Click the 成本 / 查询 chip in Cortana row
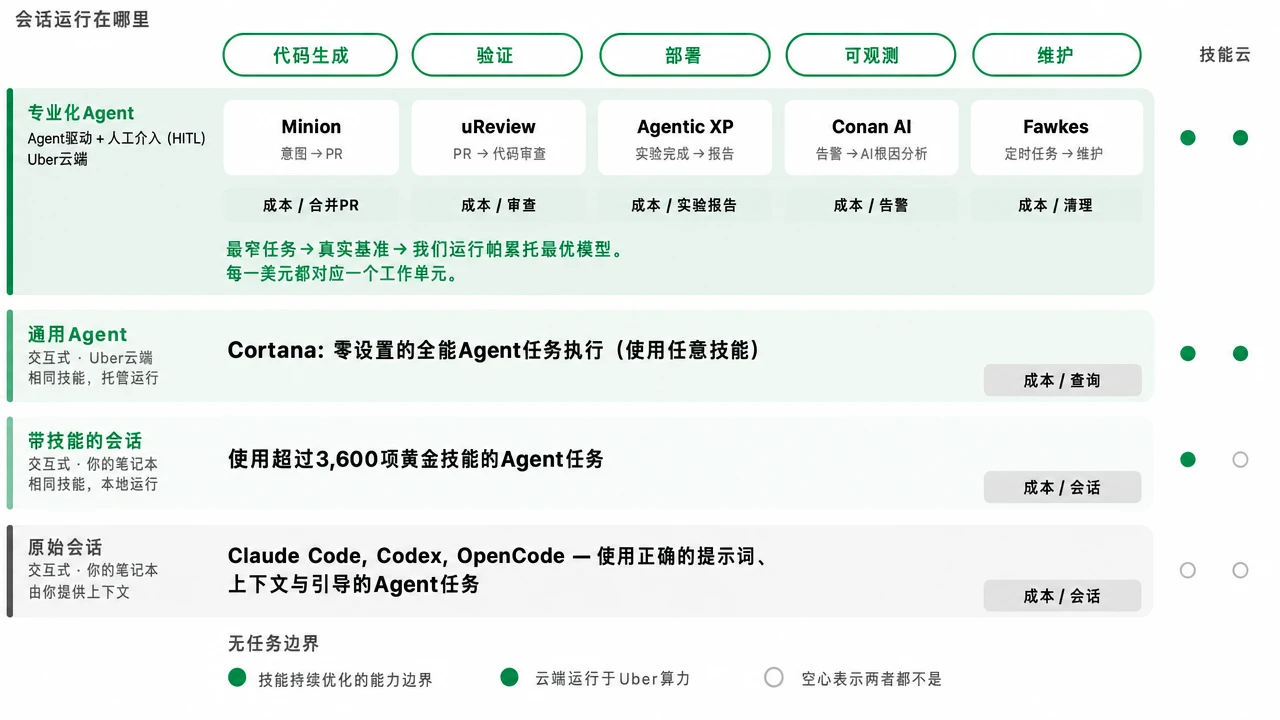Image resolution: width=1280 pixels, height=720 pixels. tap(1062, 380)
